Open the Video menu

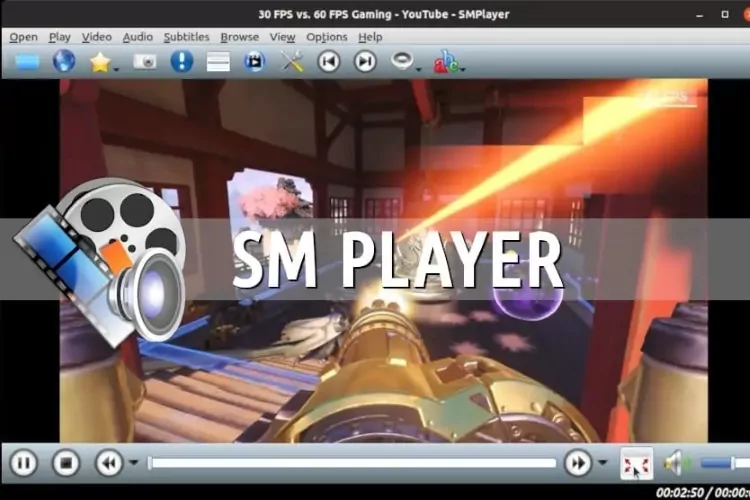pyautogui.click(x=97, y=37)
